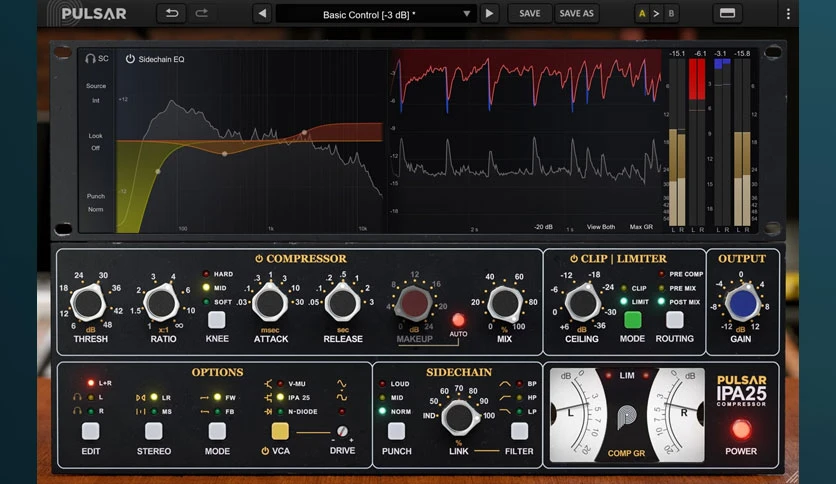Click the HP high-pass filter icon

[x=504, y=398]
